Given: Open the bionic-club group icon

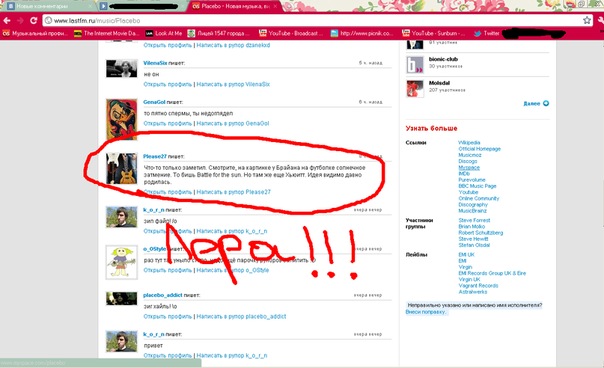Looking at the screenshot, I should [415, 65].
